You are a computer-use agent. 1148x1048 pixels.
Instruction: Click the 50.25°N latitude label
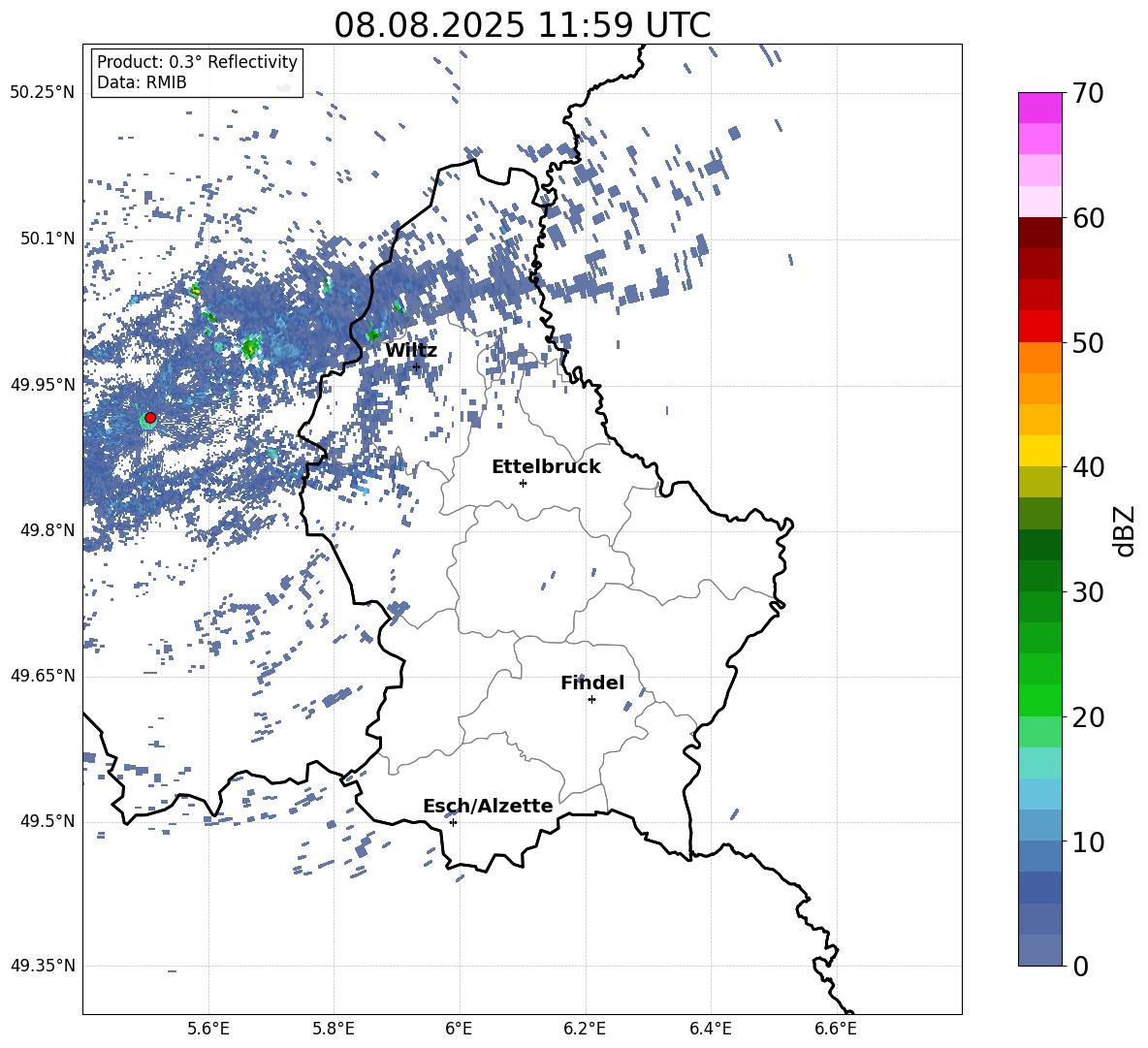(43, 93)
